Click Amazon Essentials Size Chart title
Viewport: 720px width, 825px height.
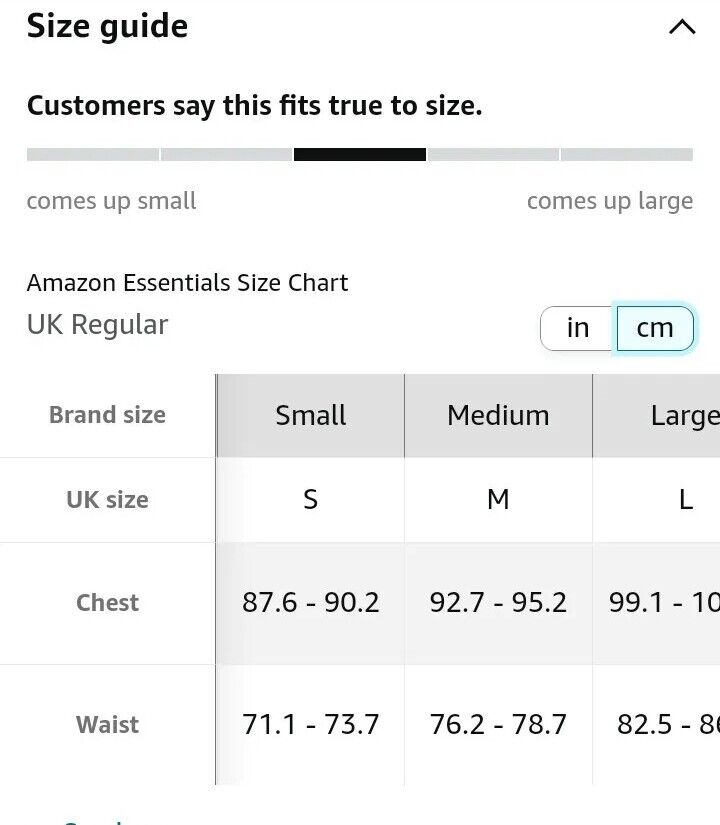(187, 283)
